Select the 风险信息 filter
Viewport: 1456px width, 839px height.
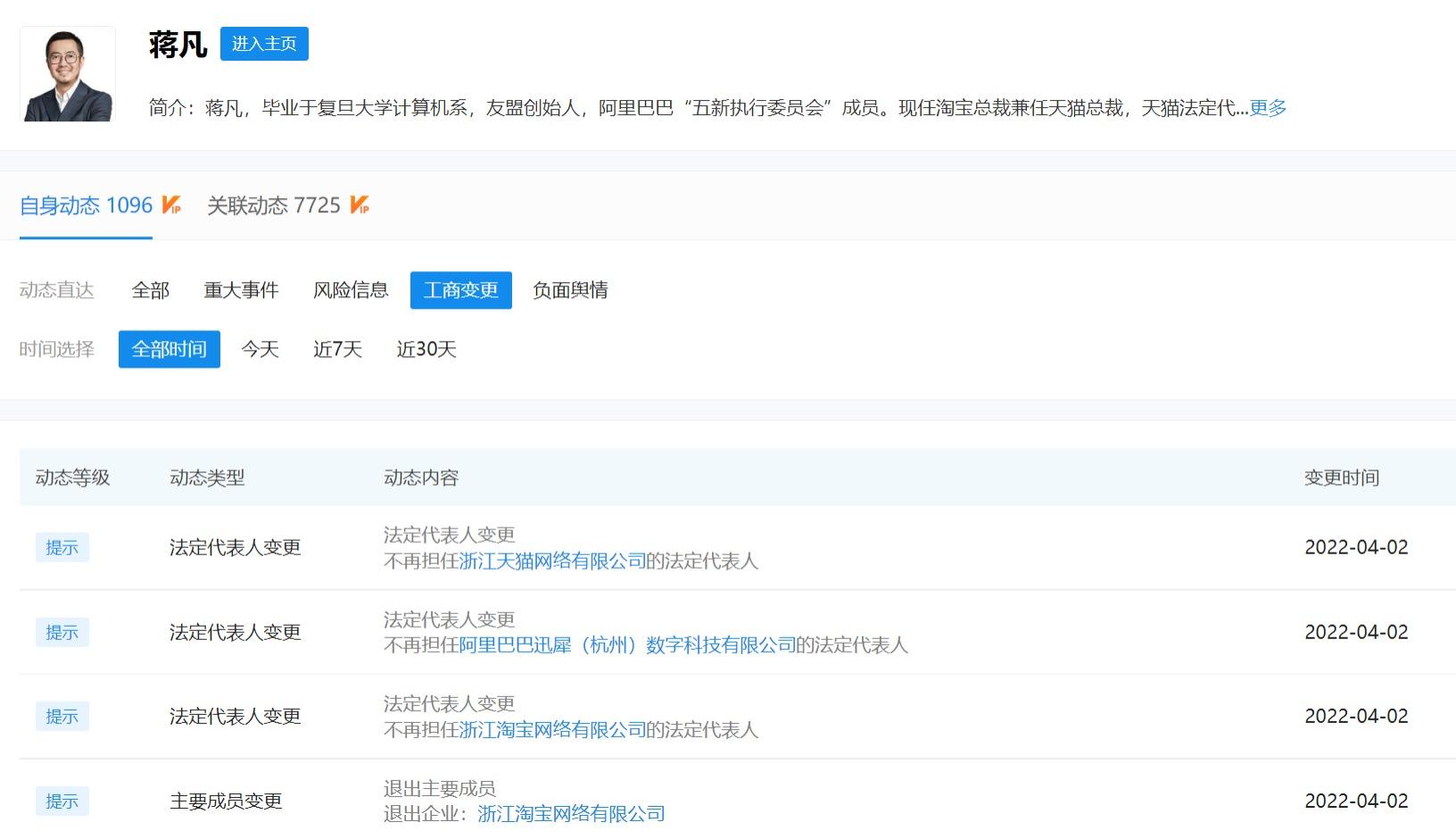351,290
